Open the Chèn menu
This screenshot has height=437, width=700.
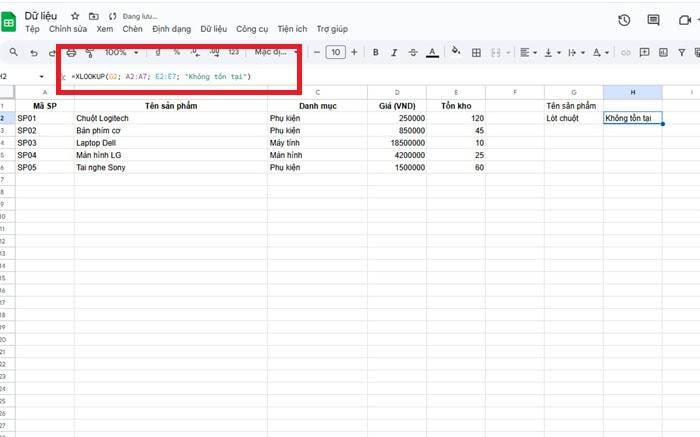(133, 29)
